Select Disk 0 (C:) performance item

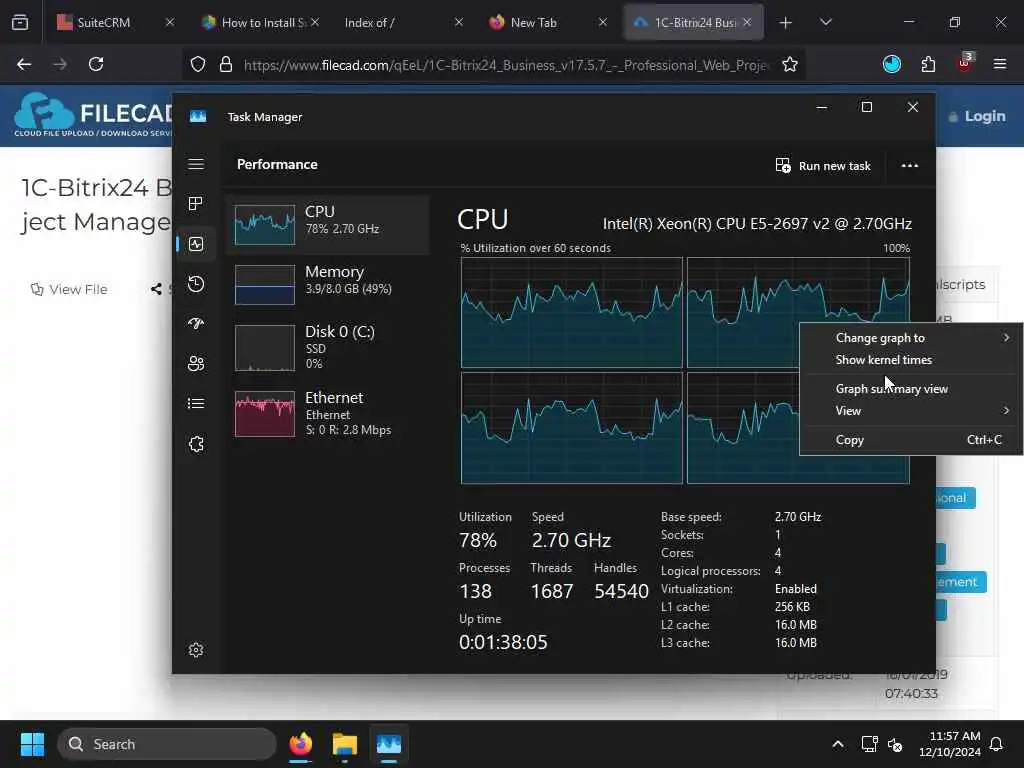[x=327, y=347]
